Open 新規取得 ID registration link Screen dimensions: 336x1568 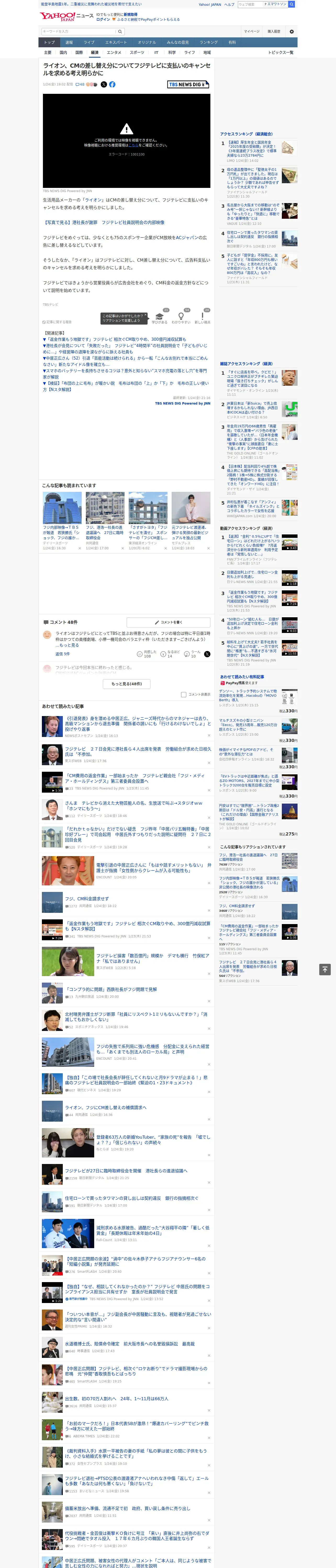pos(131,15)
